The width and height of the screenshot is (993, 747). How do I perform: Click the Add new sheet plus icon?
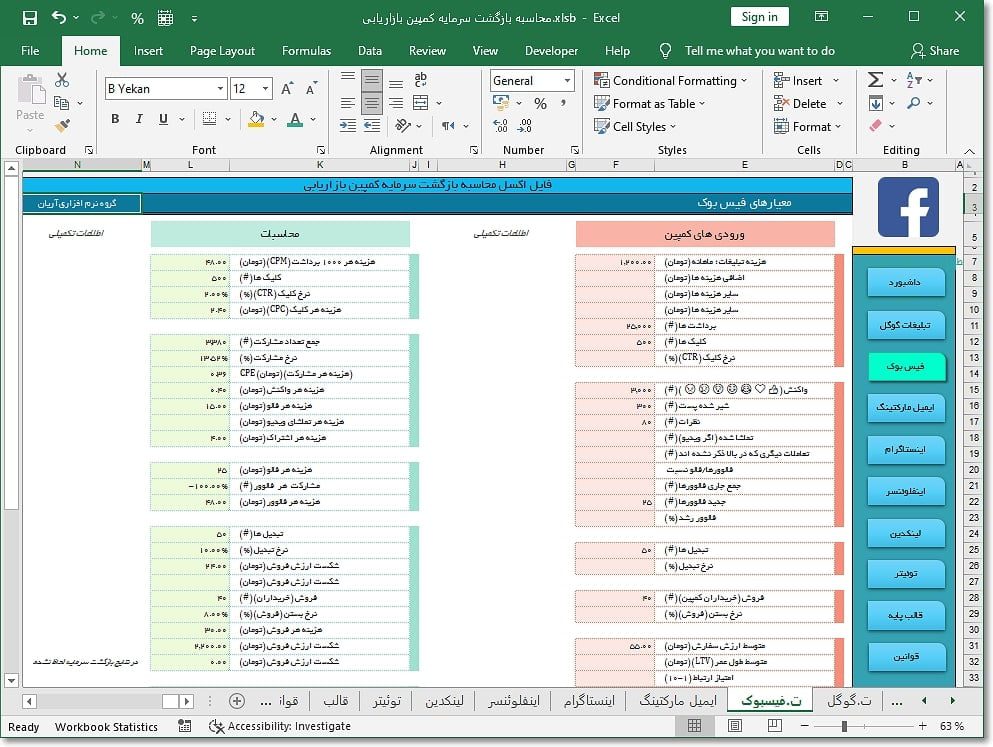coord(237,701)
